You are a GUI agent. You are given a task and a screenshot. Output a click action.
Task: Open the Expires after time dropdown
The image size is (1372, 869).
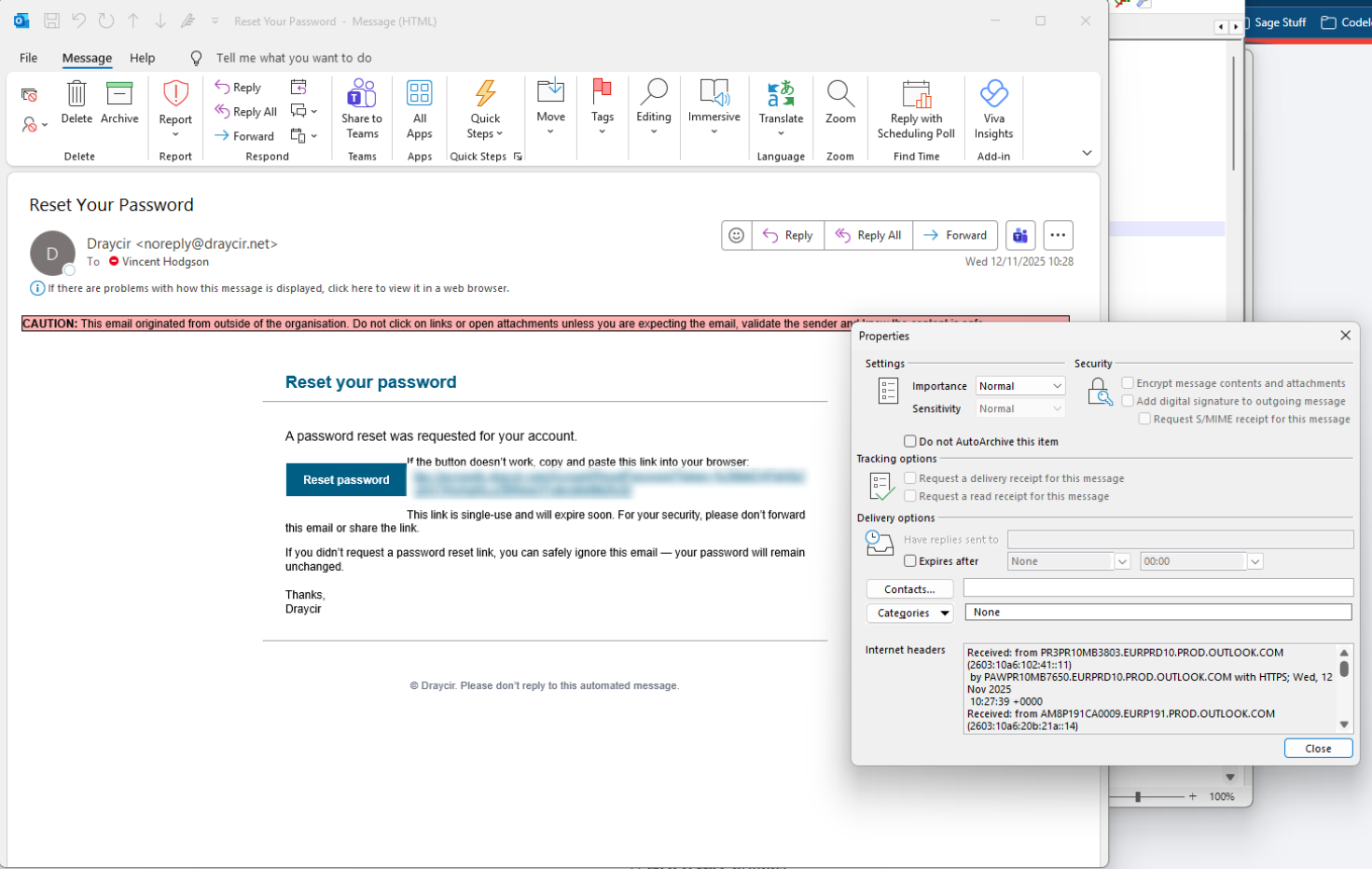coord(1255,561)
